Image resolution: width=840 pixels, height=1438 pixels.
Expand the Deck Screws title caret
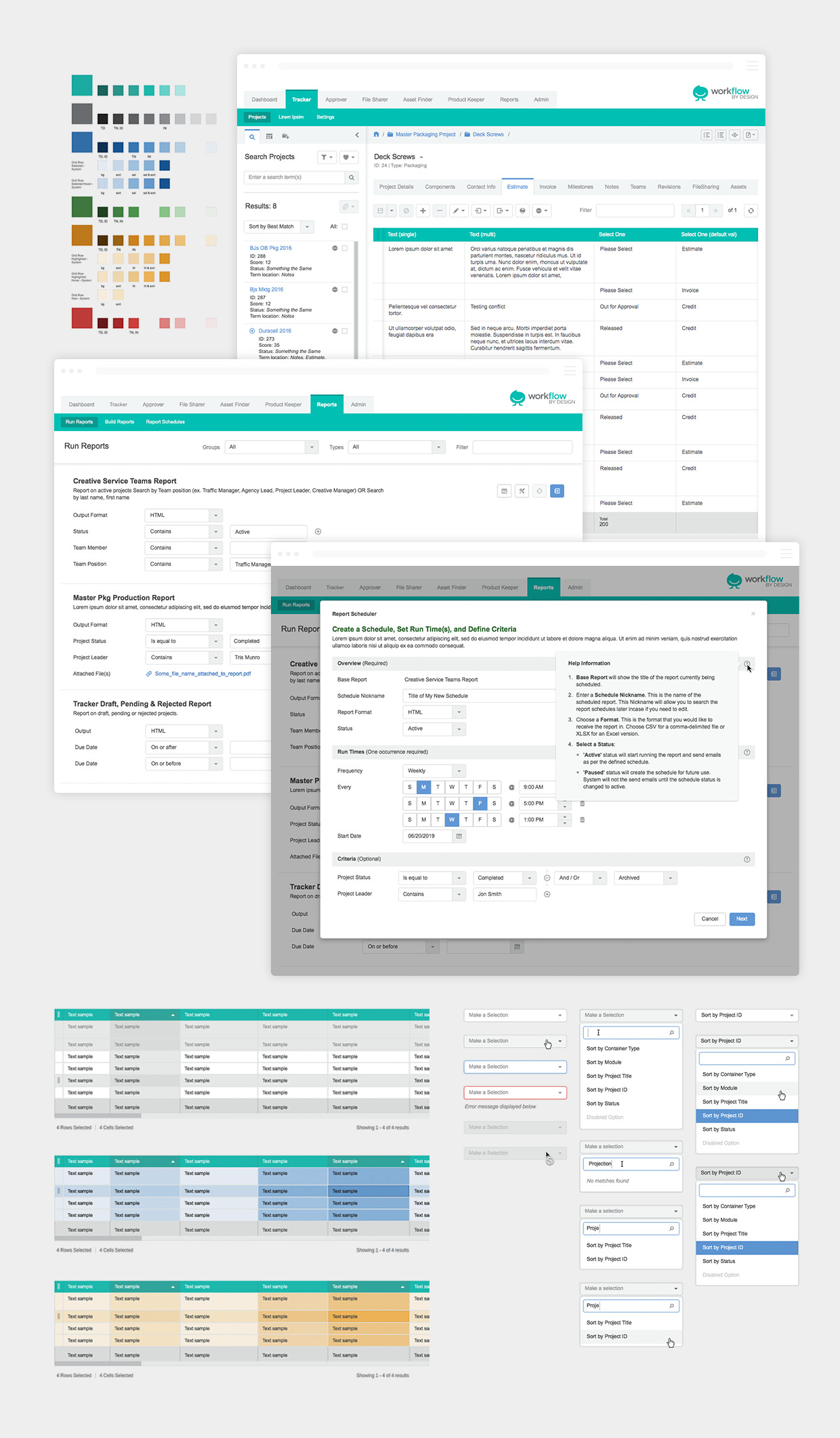tap(421, 157)
